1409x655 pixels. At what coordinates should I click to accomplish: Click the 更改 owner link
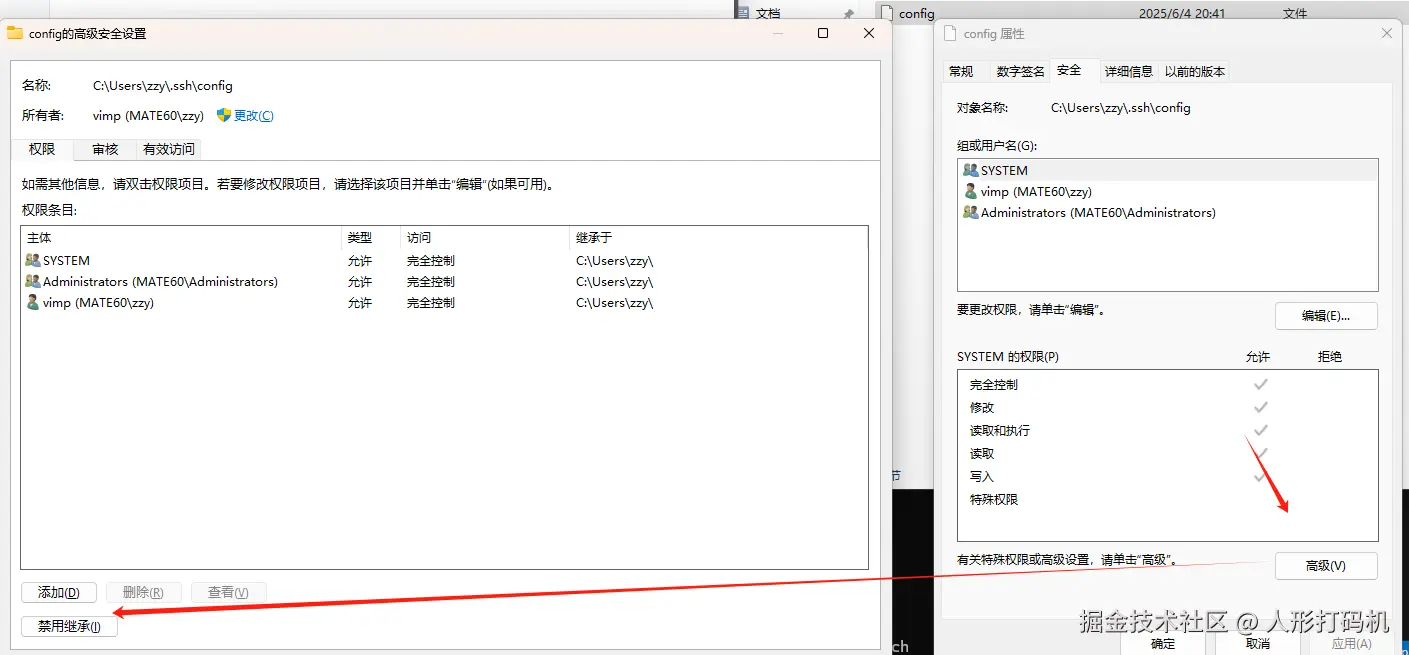tap(253, 116)
